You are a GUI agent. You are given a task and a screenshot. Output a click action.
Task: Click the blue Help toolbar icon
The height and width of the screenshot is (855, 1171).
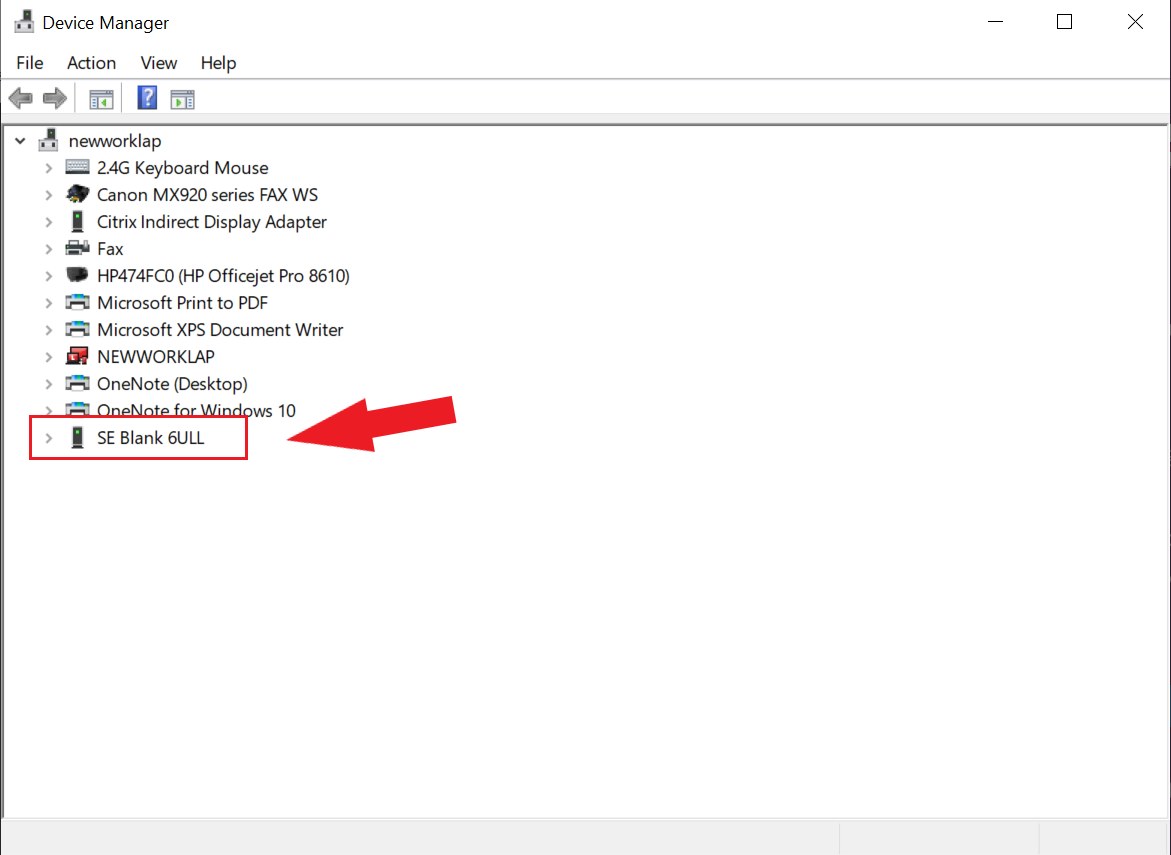click(148, 98)
